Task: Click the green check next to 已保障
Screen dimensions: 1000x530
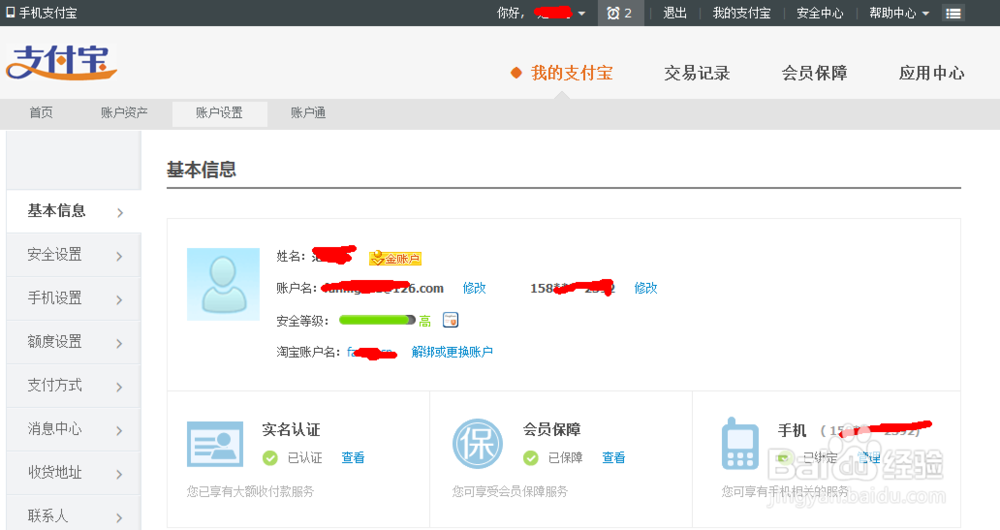Action: [x=531, y=458]
